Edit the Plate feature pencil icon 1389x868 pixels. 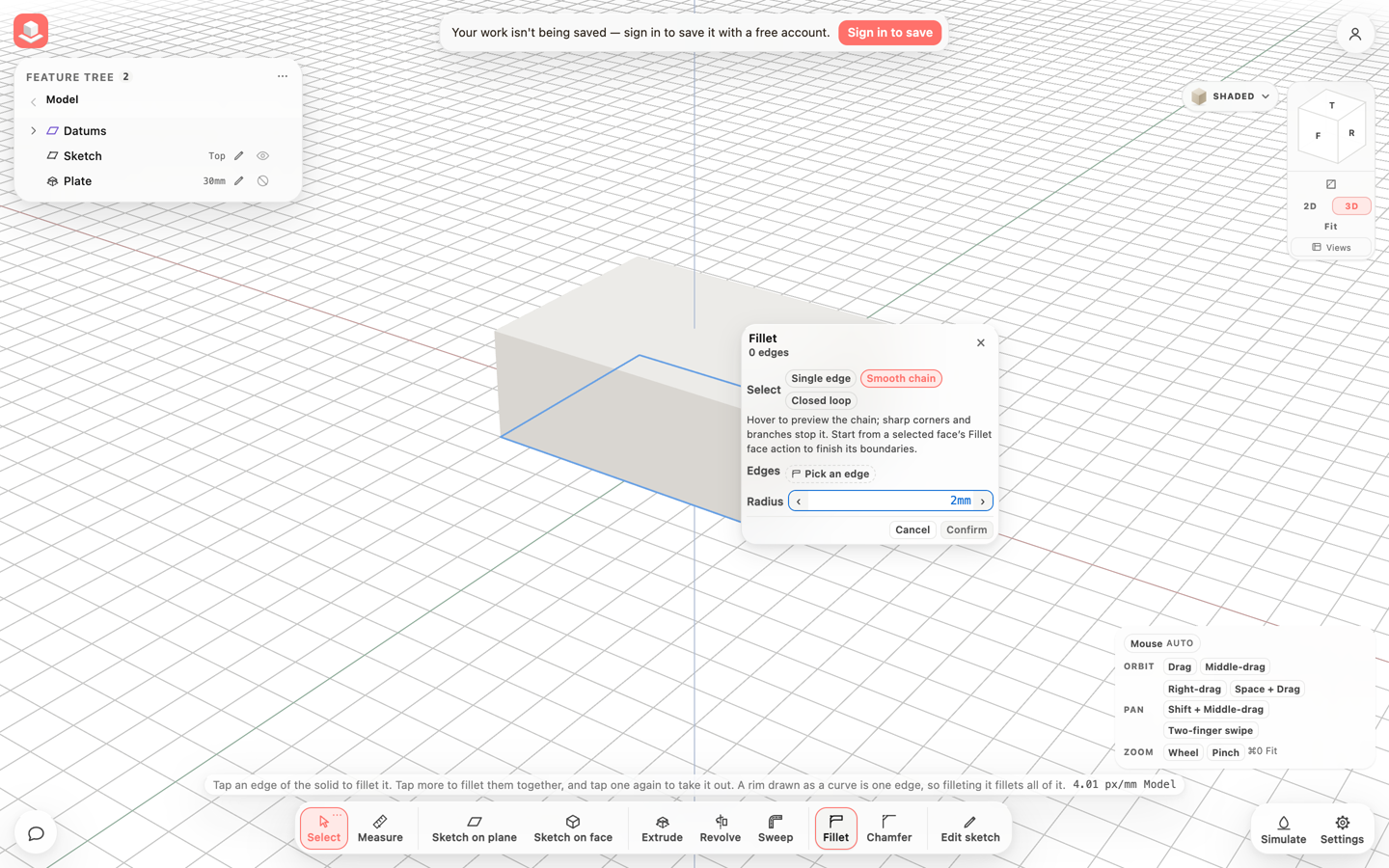click(239, 181)
